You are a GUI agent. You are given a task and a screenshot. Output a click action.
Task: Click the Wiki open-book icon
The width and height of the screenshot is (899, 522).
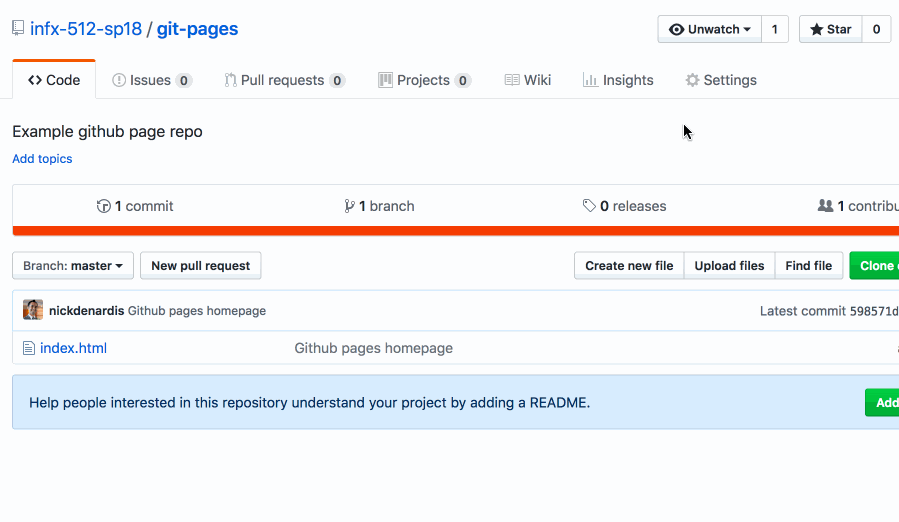[x=512, y=80]
